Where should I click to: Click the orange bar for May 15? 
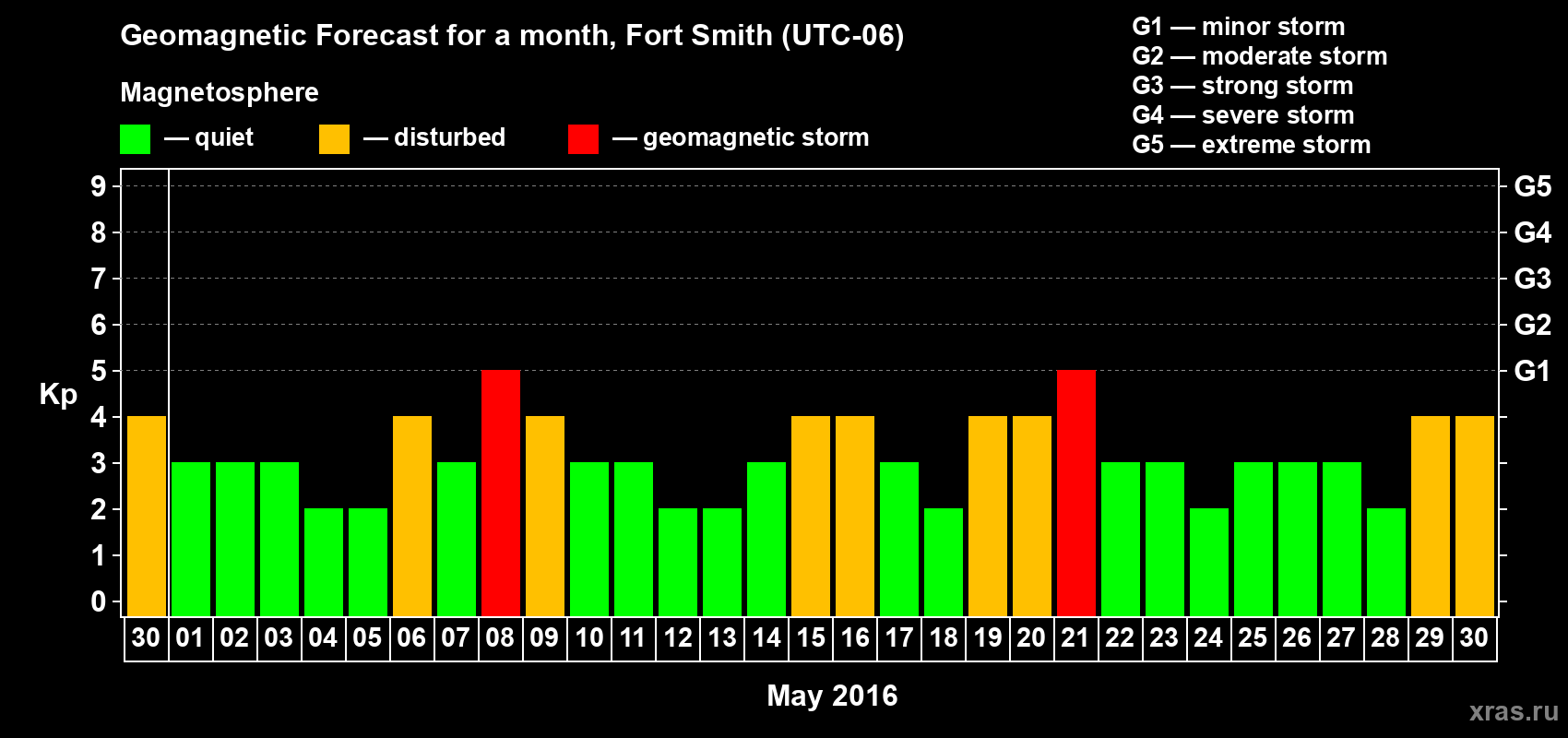click(x=811, y=517)
